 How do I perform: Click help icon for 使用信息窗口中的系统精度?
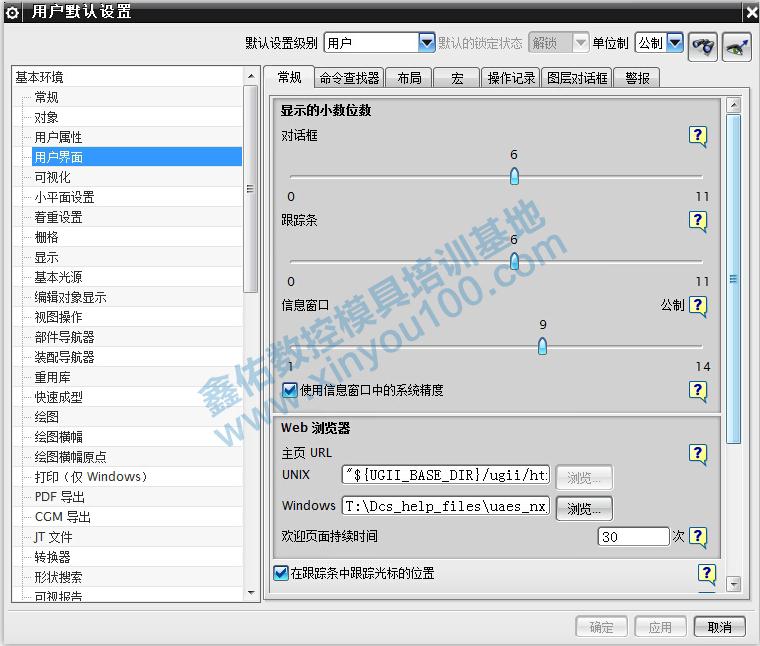pyautogui.click(x=698, y=391)
